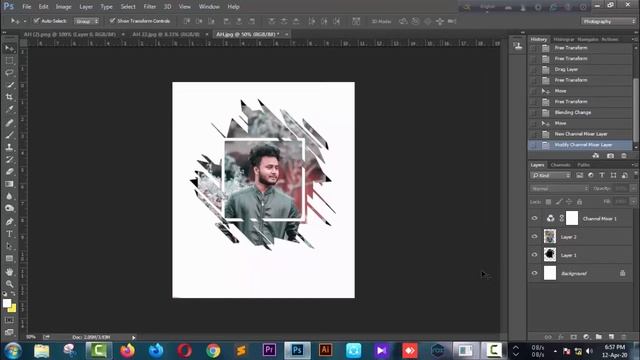Select the Blur tool
The width and height of the screenshot is (640, 360).
[x=9, y=196]
